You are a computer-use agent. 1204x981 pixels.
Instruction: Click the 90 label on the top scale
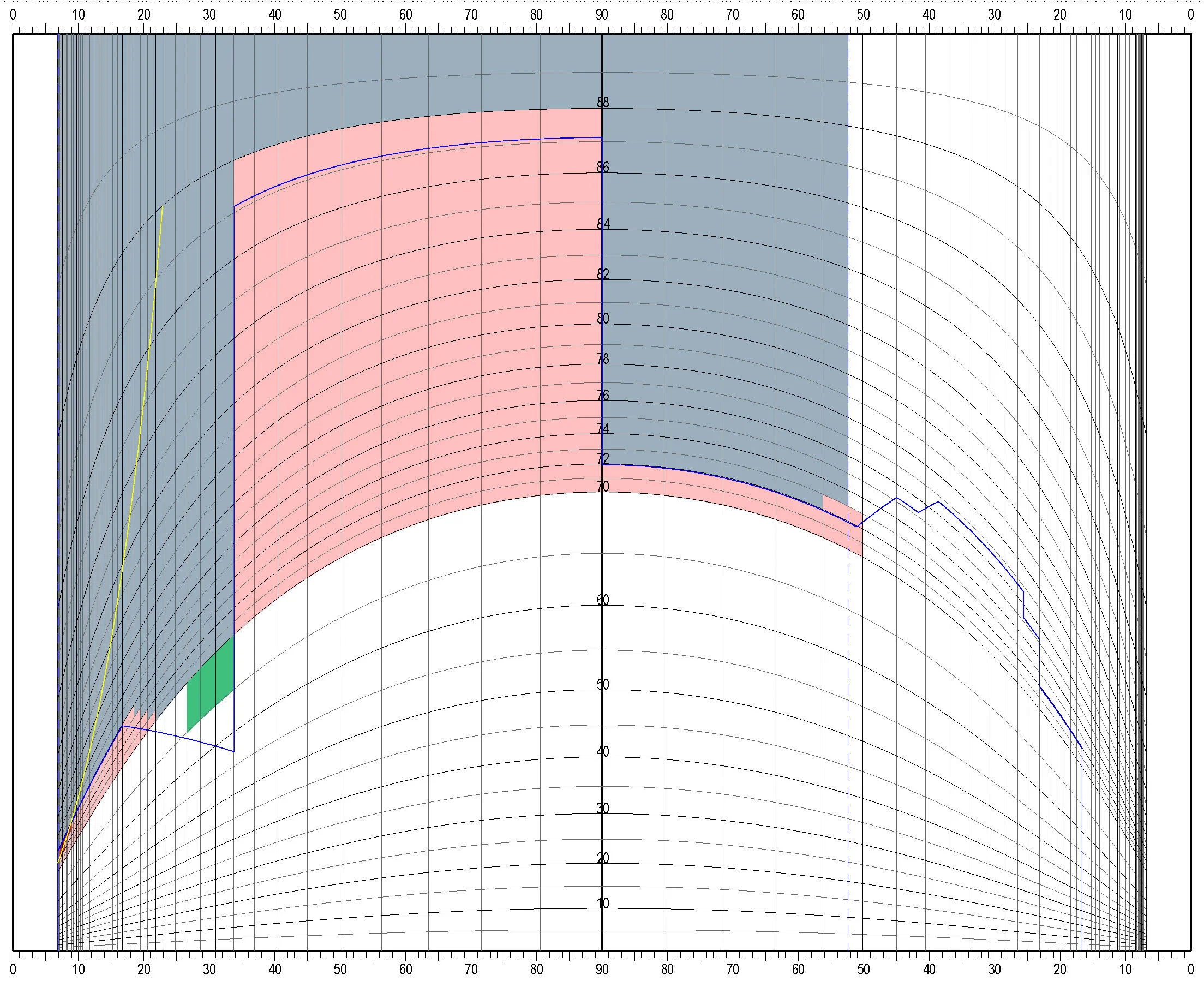[x=602, y=15]
